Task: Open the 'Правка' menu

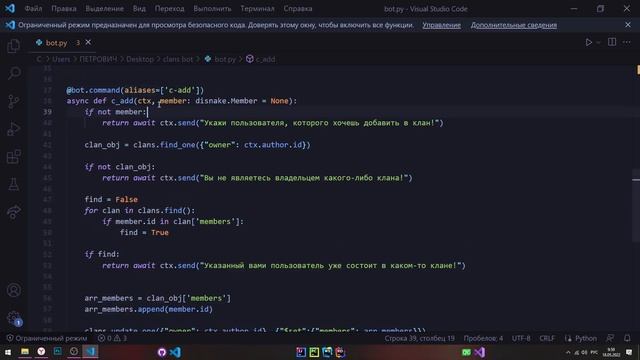Action: 64,9
